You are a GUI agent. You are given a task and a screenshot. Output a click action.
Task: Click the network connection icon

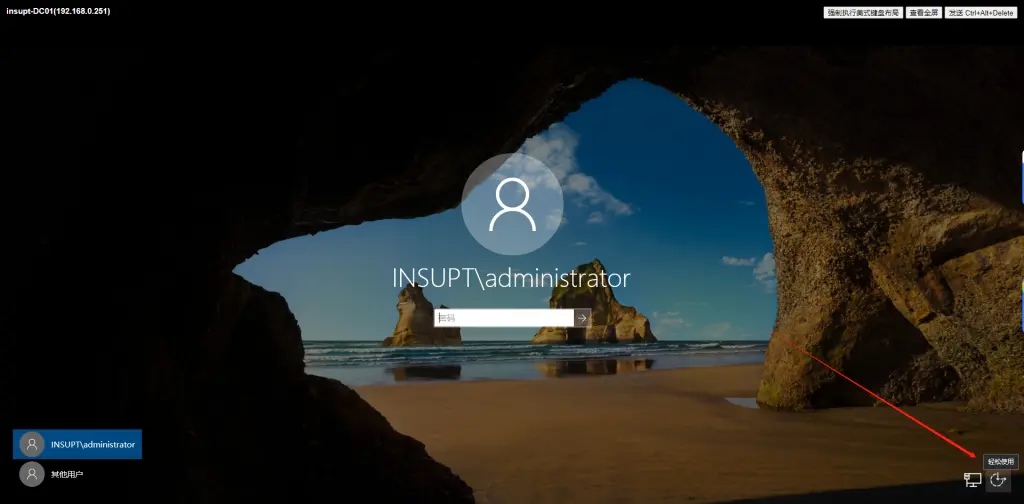pos(971,481)
